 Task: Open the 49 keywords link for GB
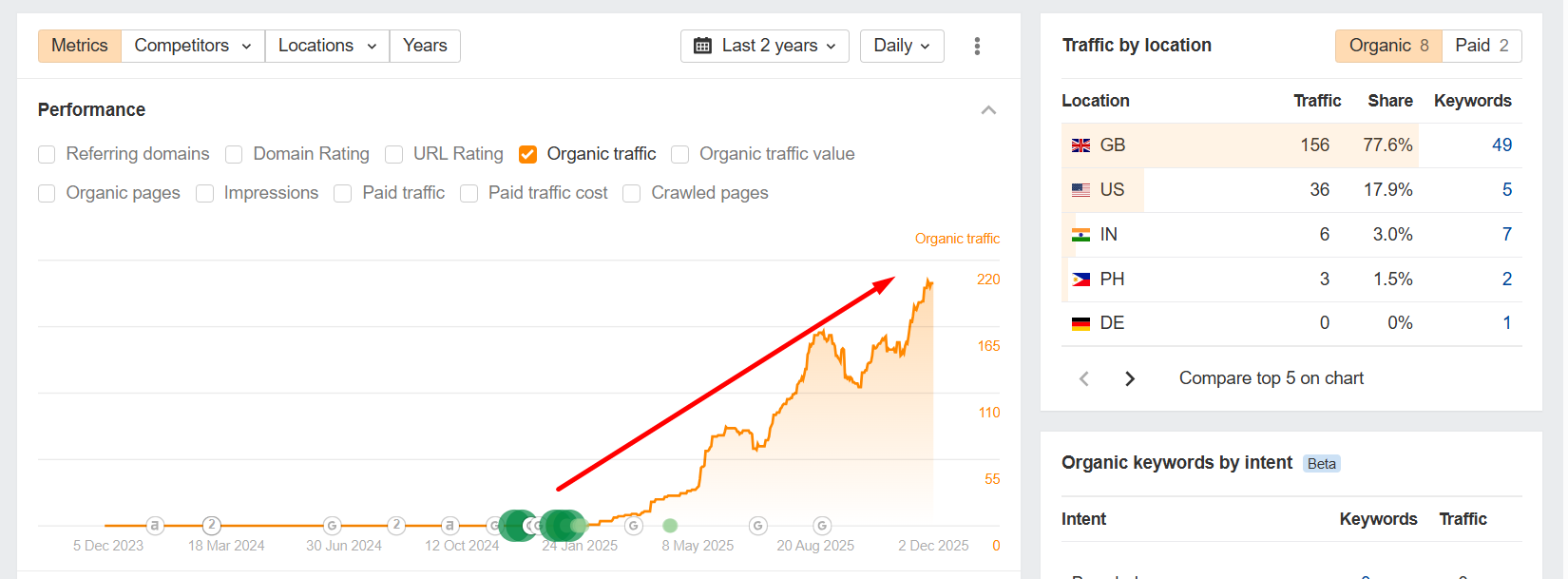tap(1501, 145)
